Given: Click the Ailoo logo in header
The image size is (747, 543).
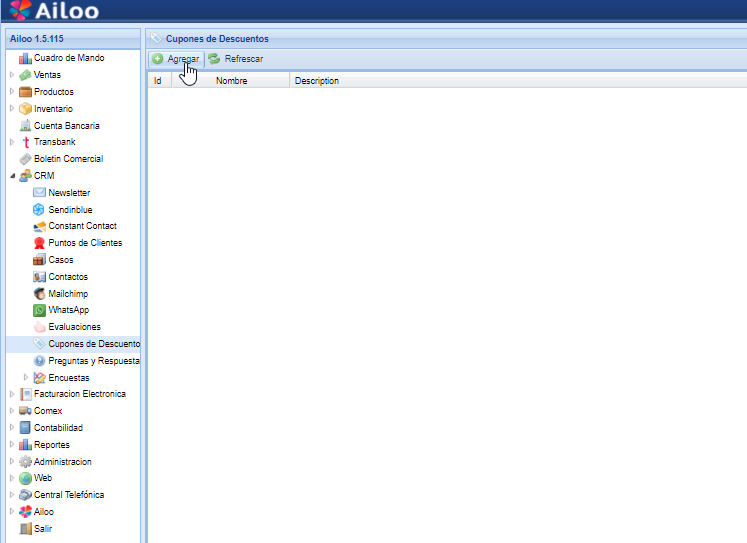Looking at the screenshot, I should [x=54, y=10].
